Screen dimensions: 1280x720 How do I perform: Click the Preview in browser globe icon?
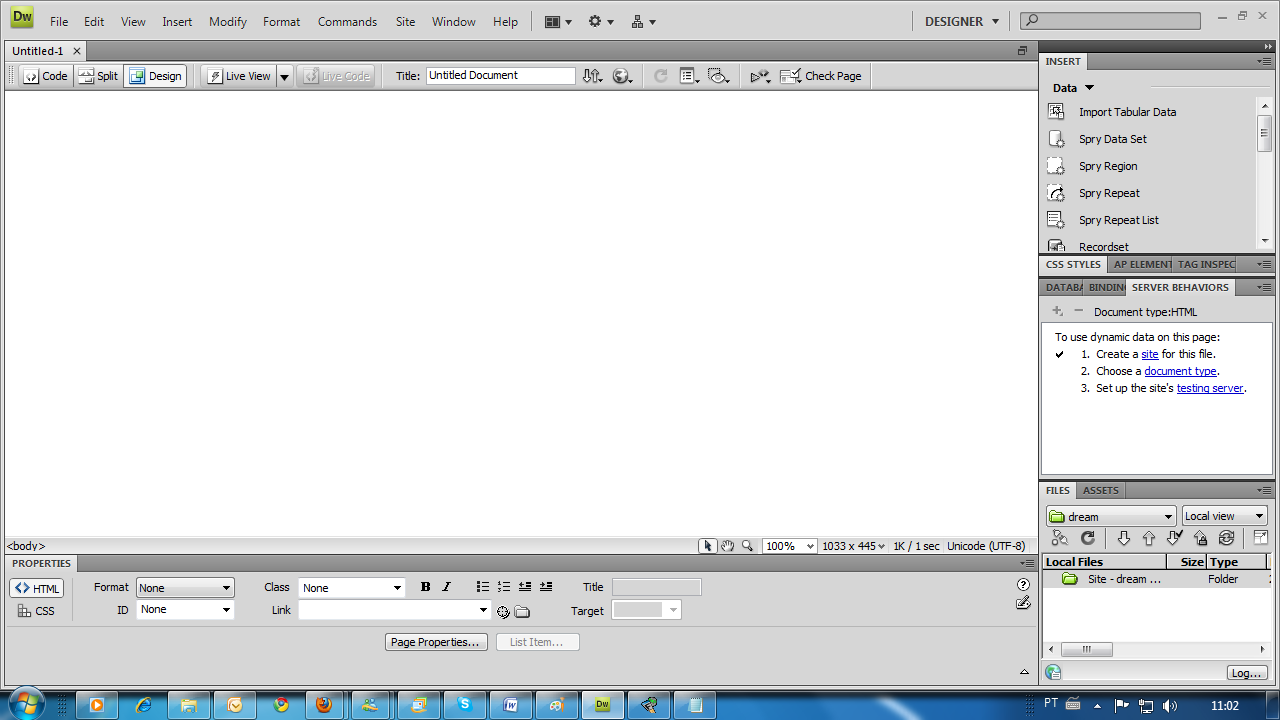pos(622,76)
